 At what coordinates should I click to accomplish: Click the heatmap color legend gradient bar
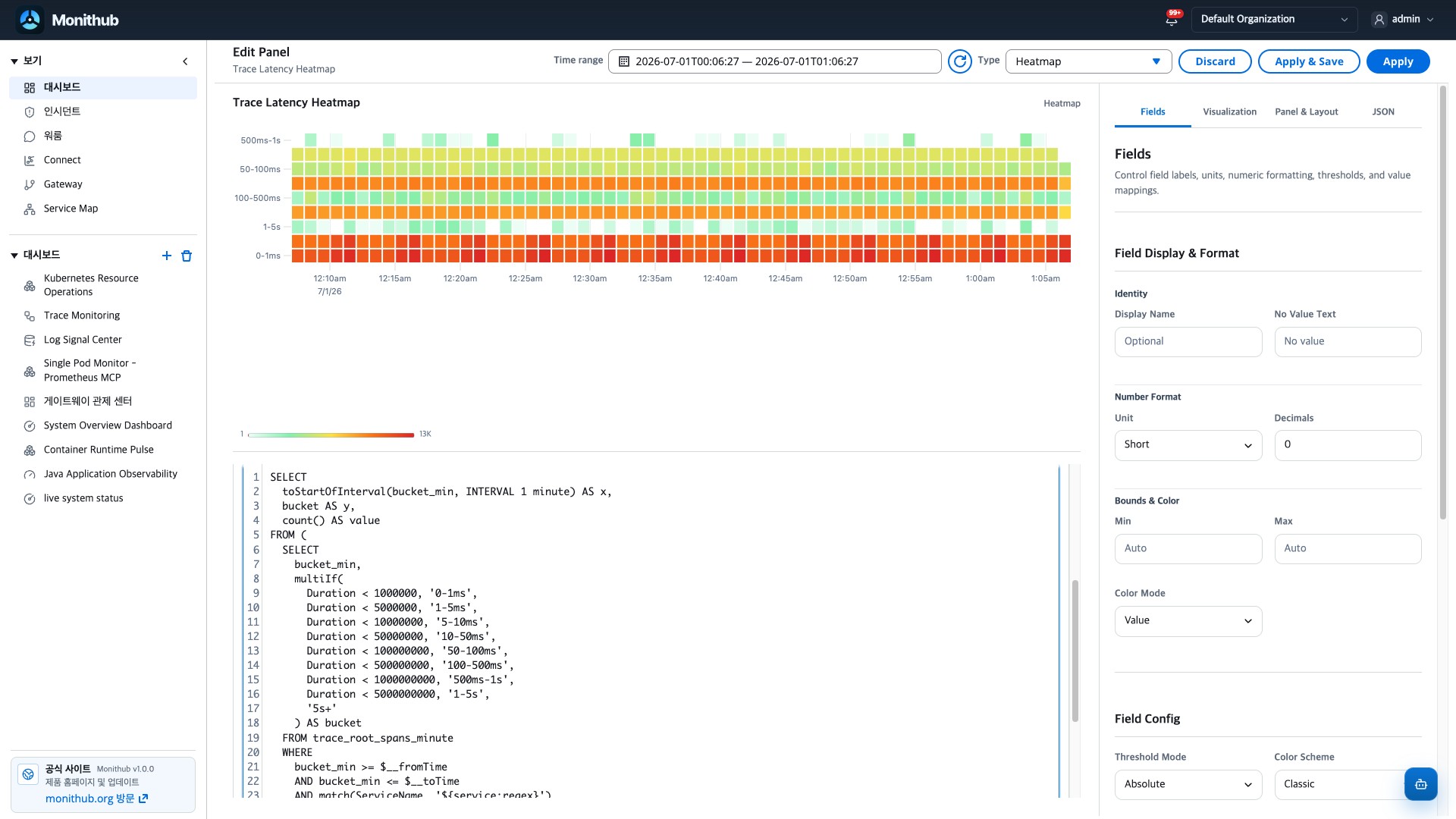click(331, 435)
